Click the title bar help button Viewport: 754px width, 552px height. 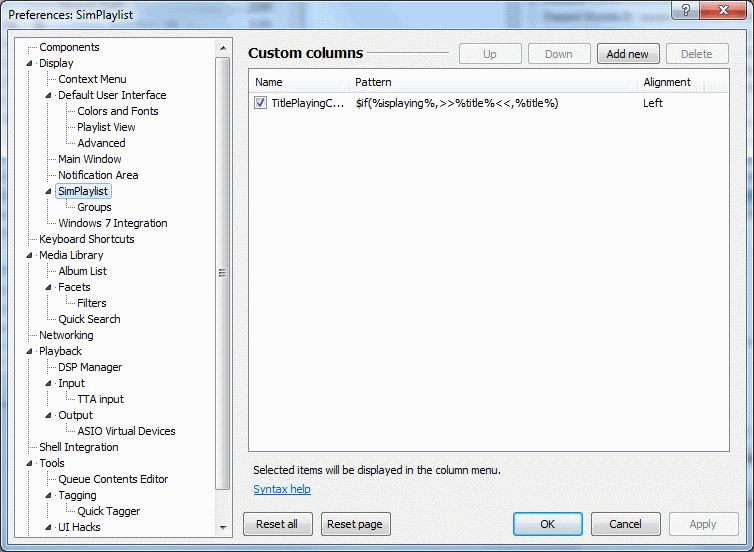686,10
